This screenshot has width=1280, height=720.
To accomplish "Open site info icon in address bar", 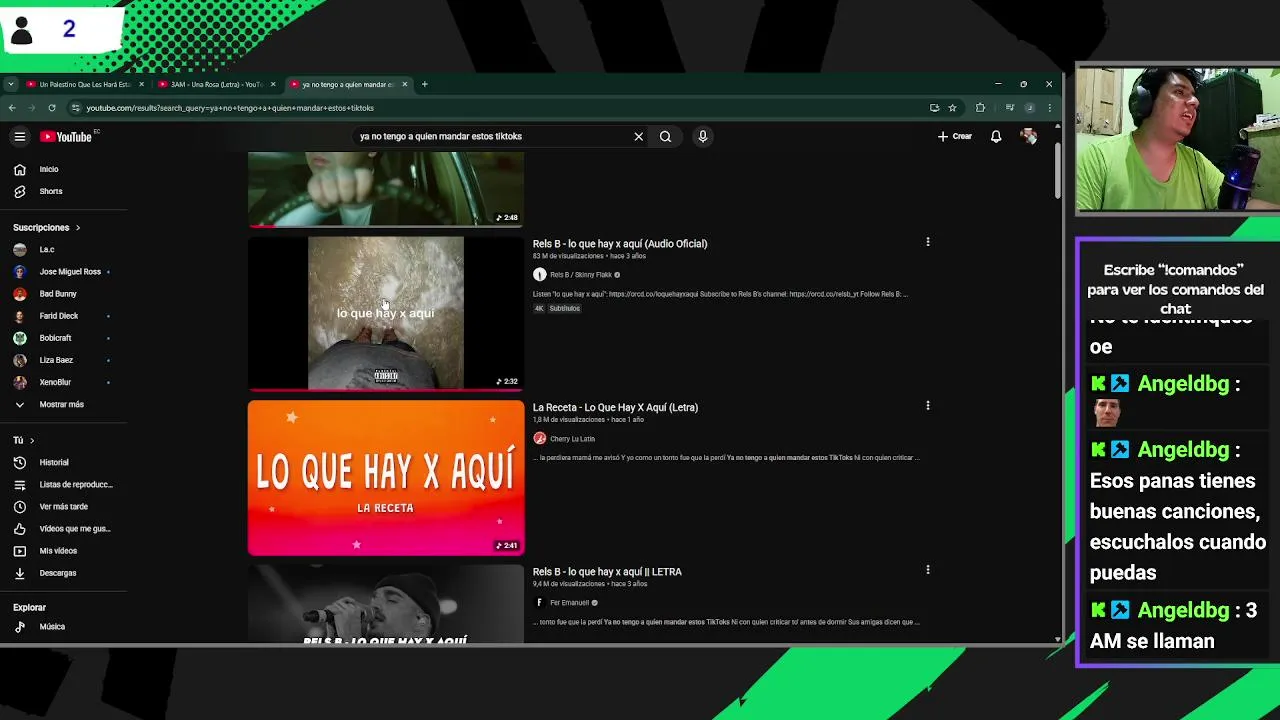I will tap(75, 108).
